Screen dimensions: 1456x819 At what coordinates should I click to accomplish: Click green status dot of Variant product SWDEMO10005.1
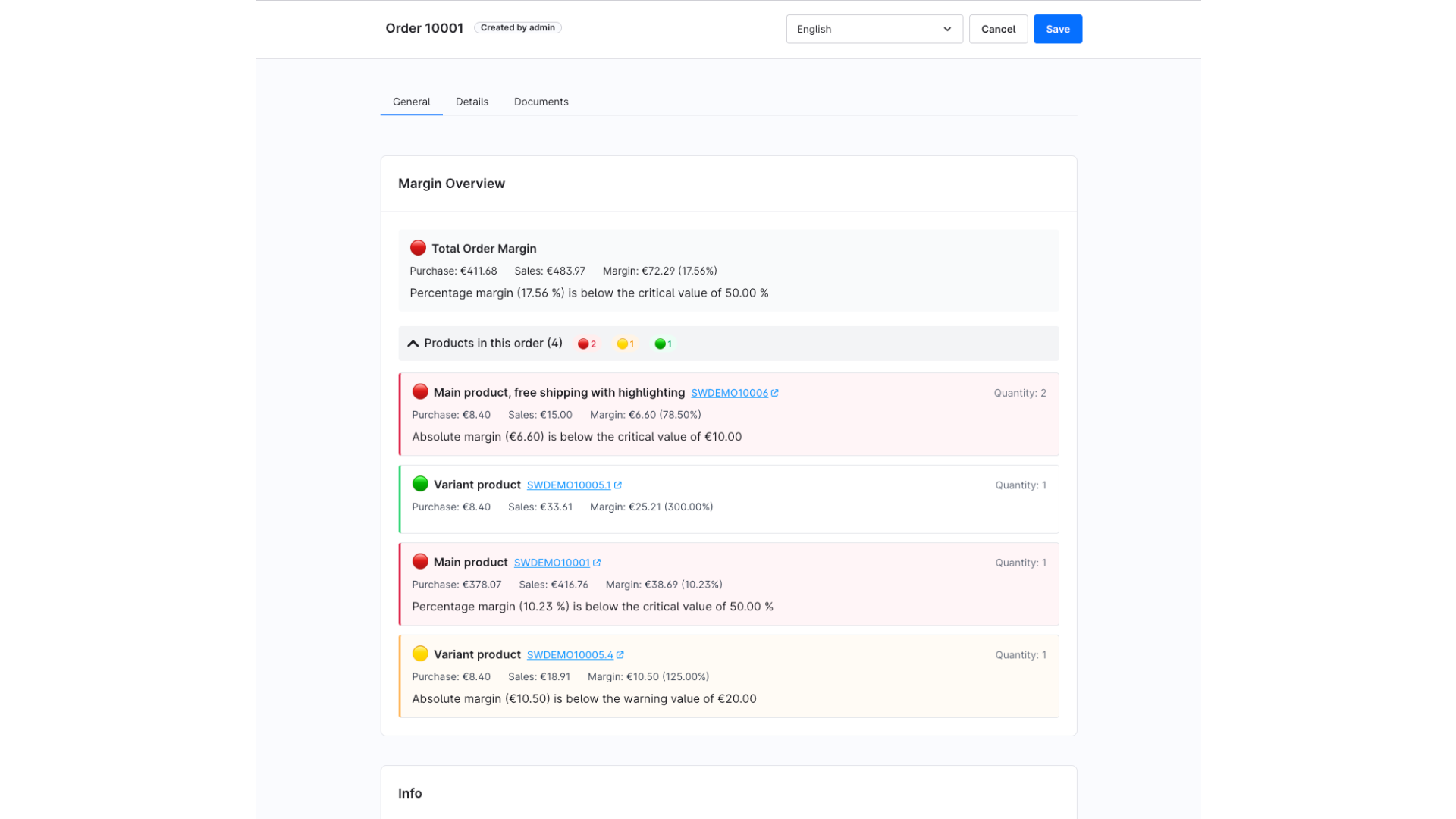coord(420,484)
